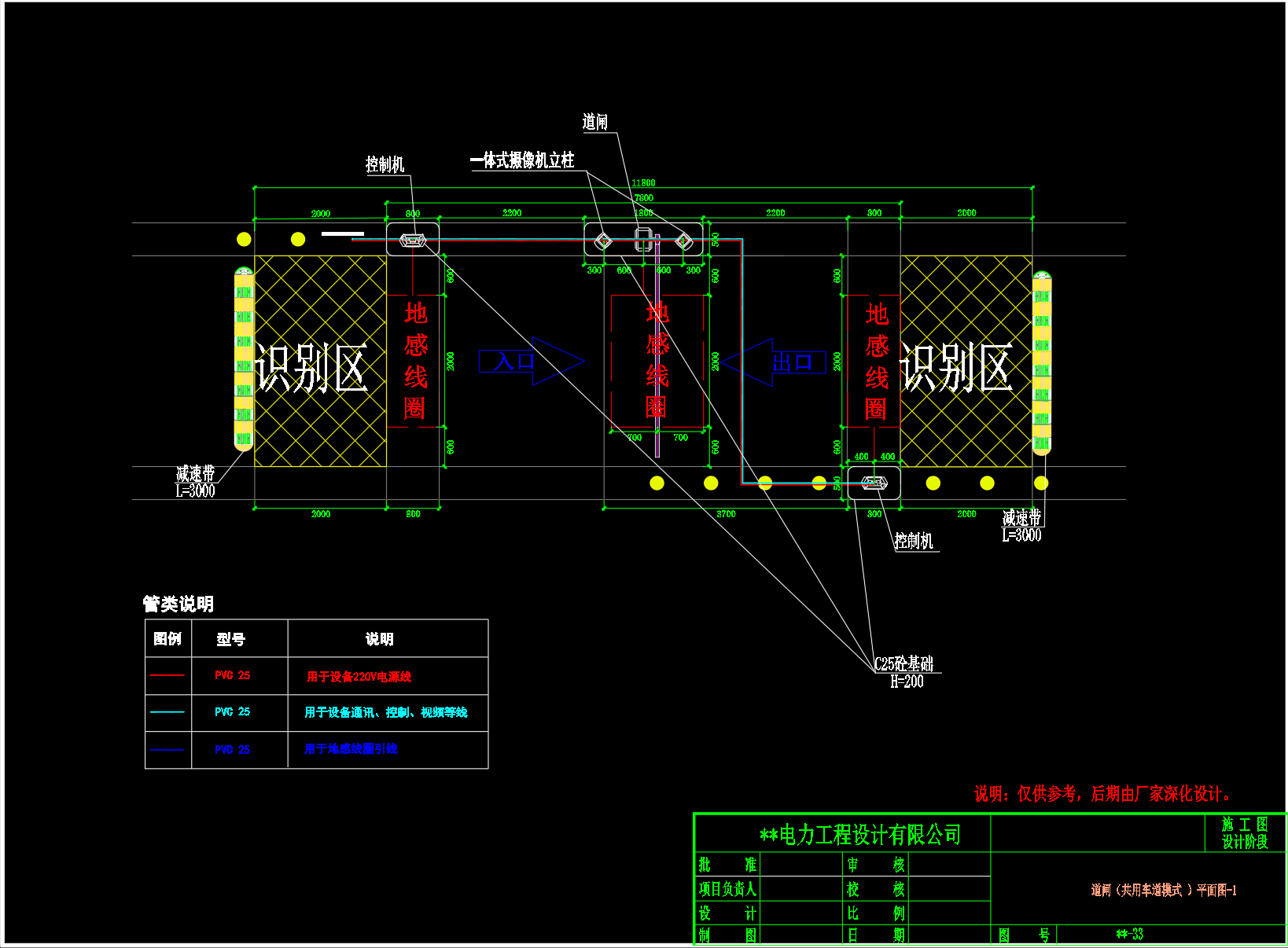Click the 管类说明 legend heading

tap(178, 604)
